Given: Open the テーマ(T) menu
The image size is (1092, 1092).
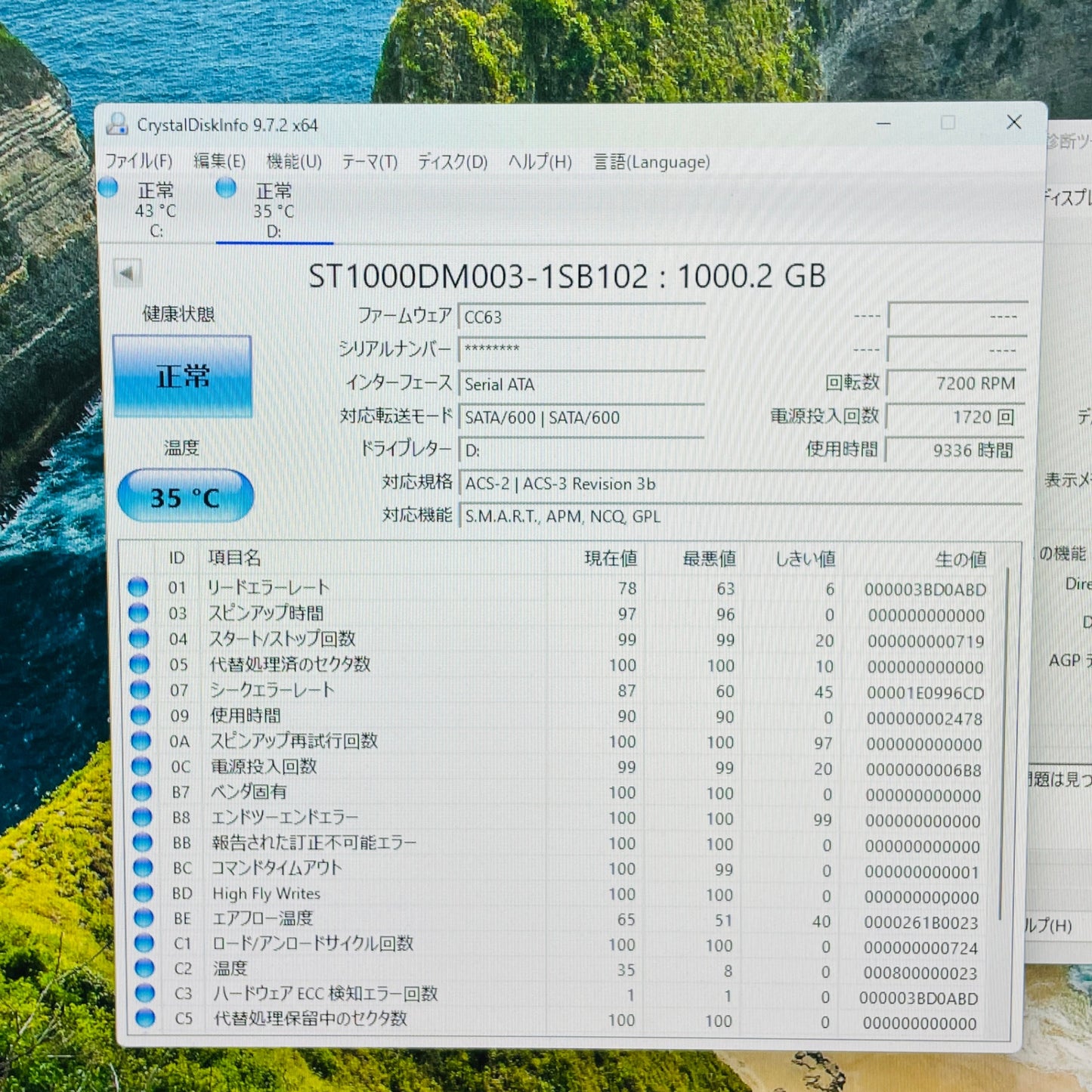Looking at the screenshot, I should point(369,162).
